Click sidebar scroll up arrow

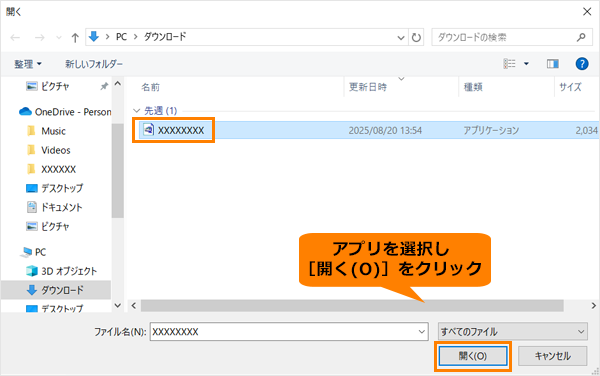[x=118, y=83]
